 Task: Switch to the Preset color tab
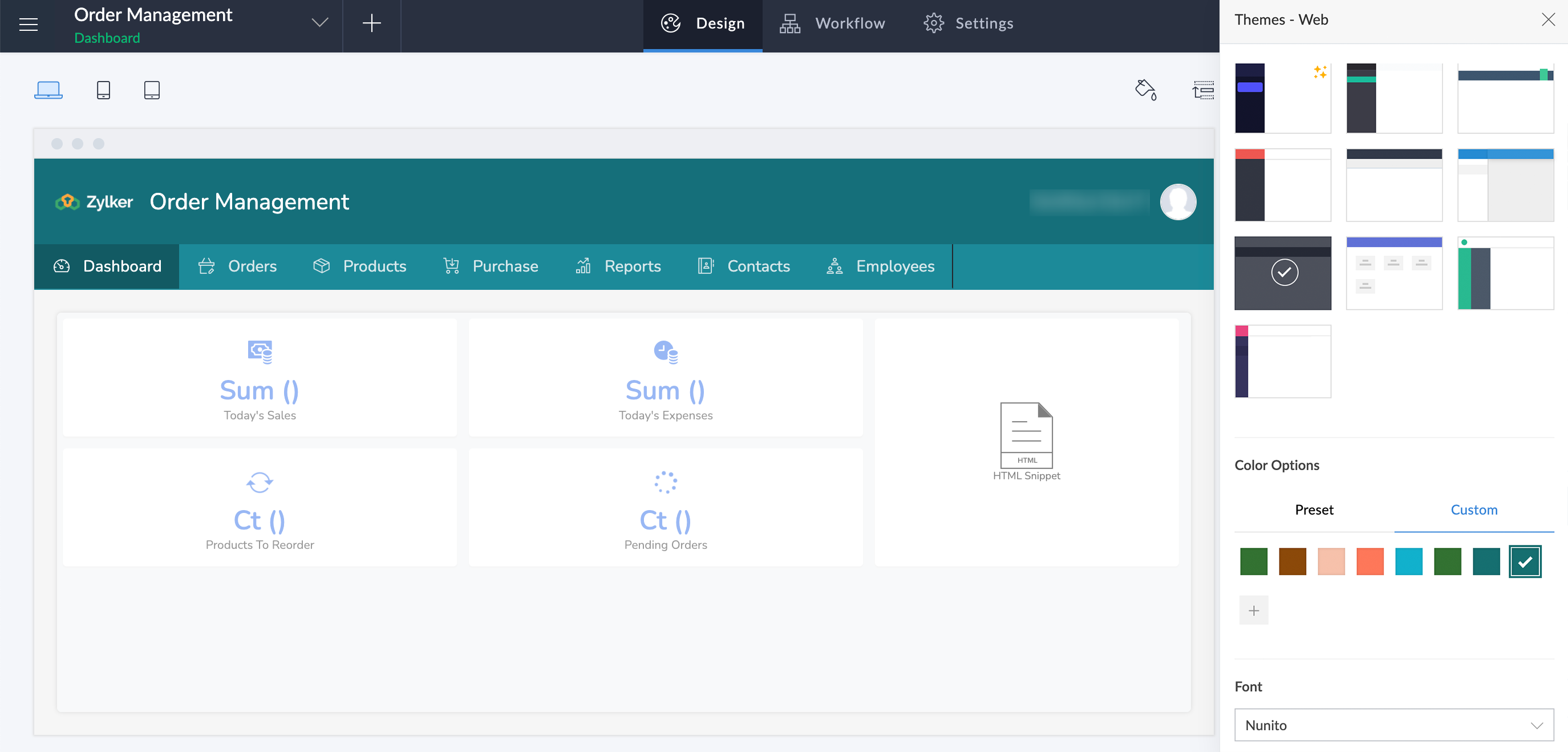[1314, 510]
